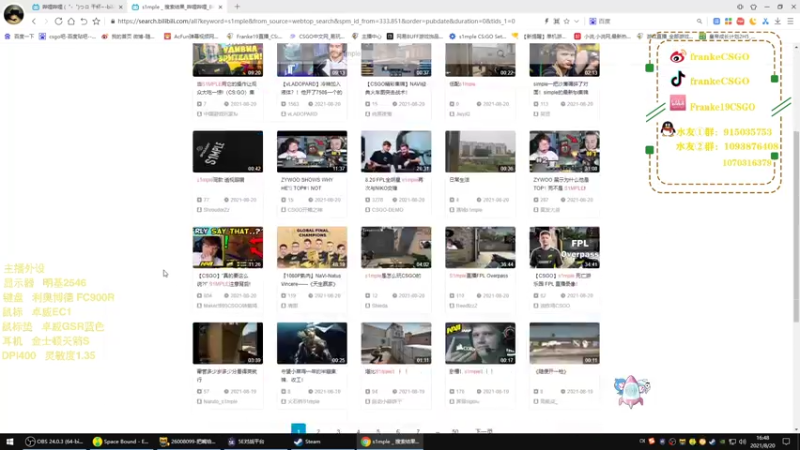Open the s1mple CSGO Settings bookmark
This screenshot has width=800, height=450.
point(478,36)
